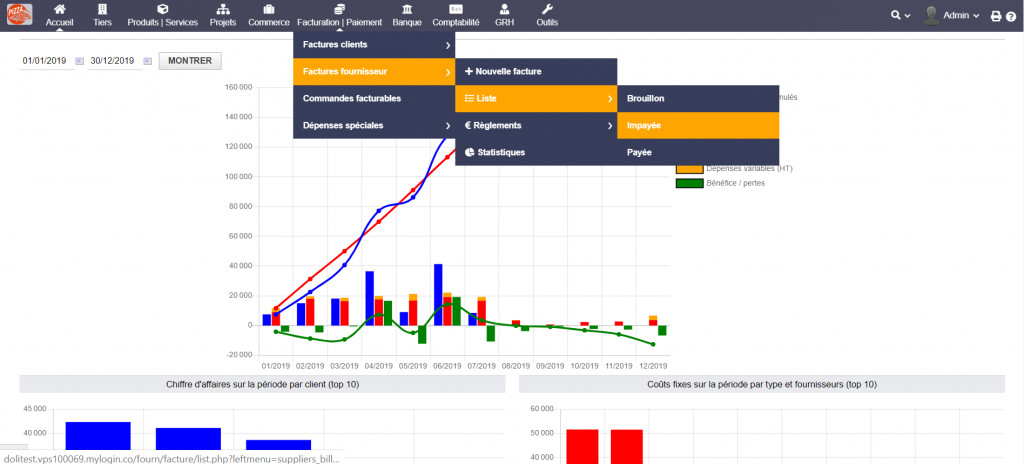
Task: Click the print page icon
Action: coord(995,15)
